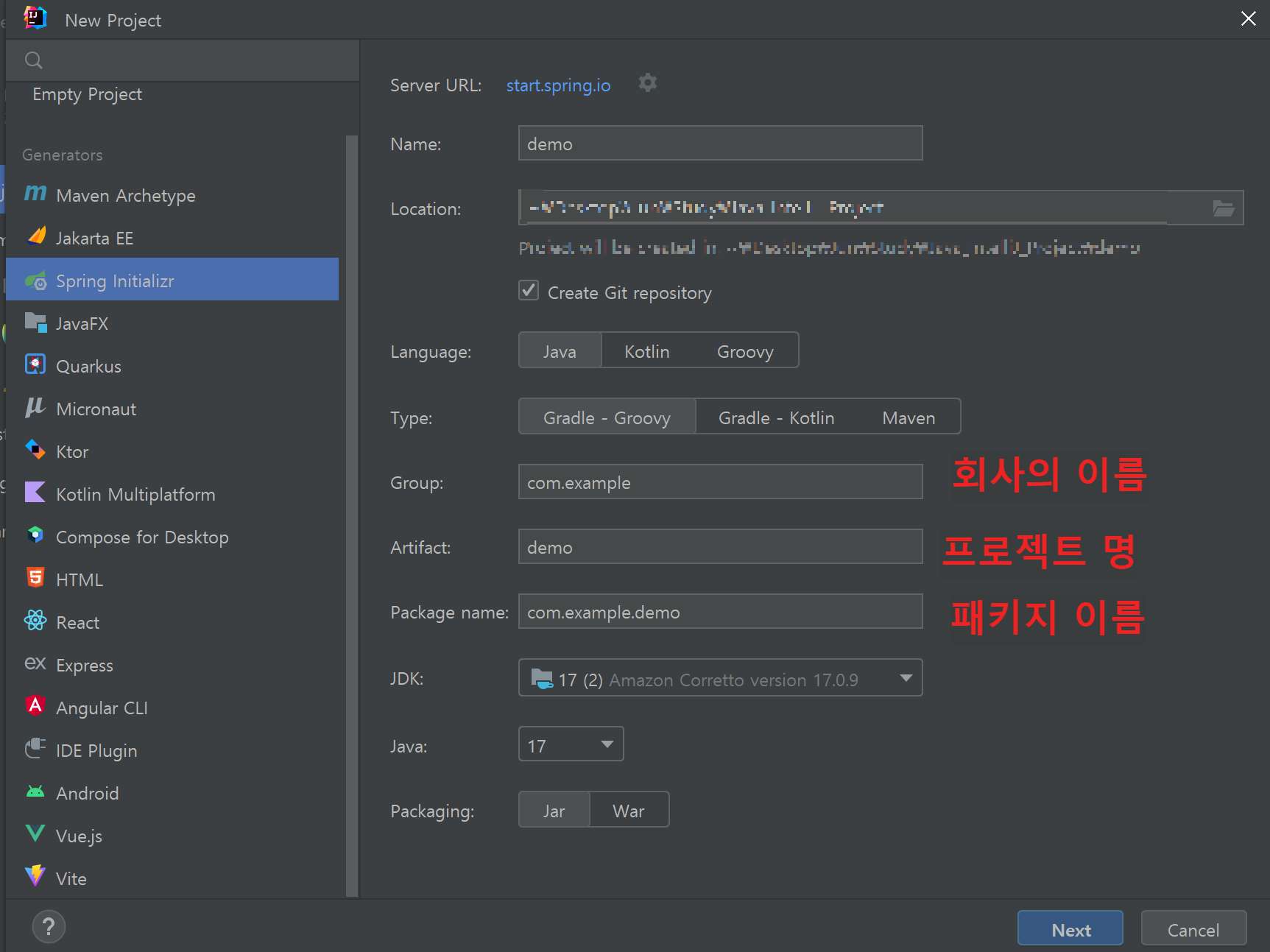Viewport: 1270px width, 952px height.
Task: Open the JDK dropdown
Action: (x=721, y=678)
